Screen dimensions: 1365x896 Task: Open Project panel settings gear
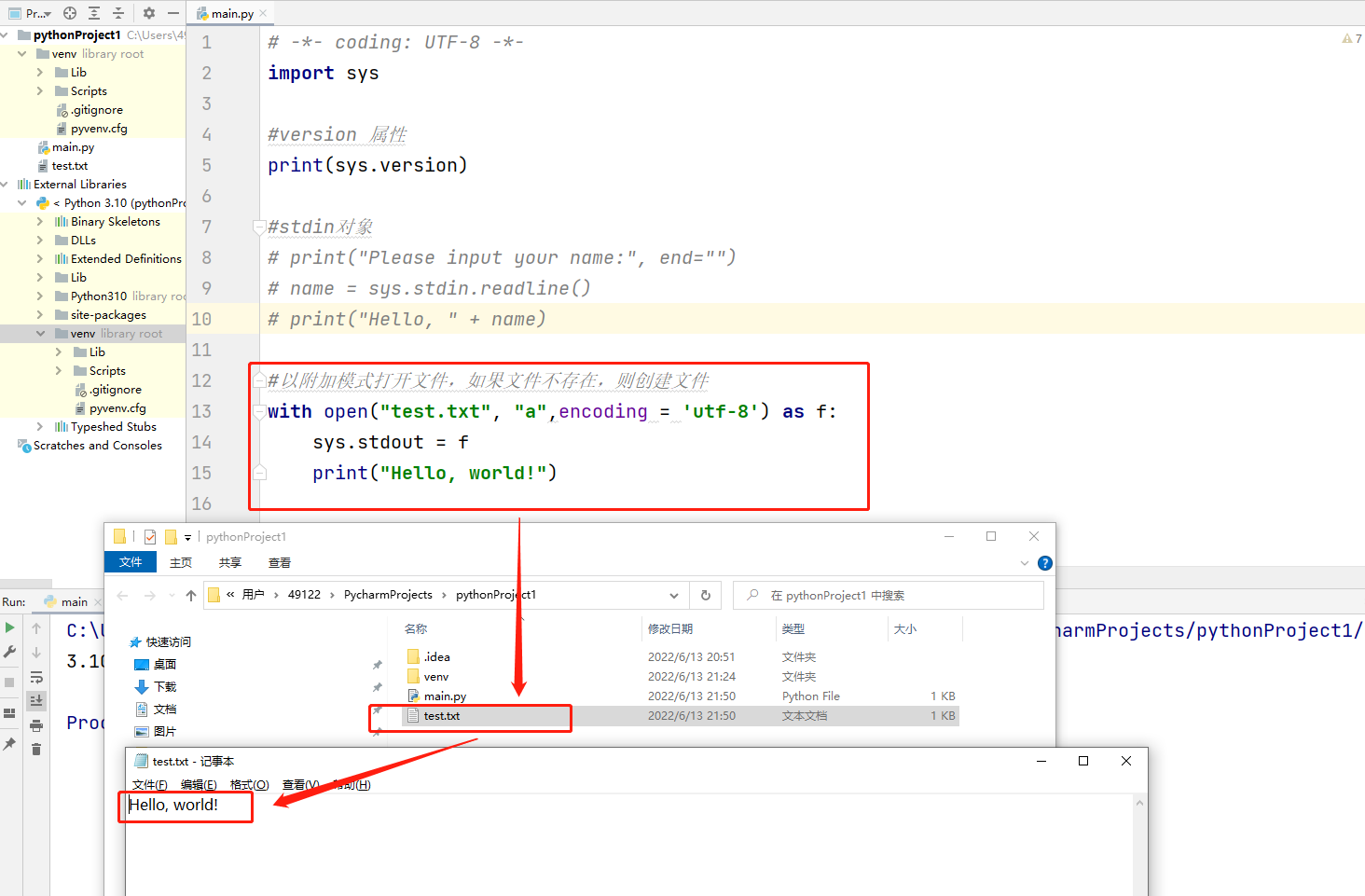click(149, 13)
